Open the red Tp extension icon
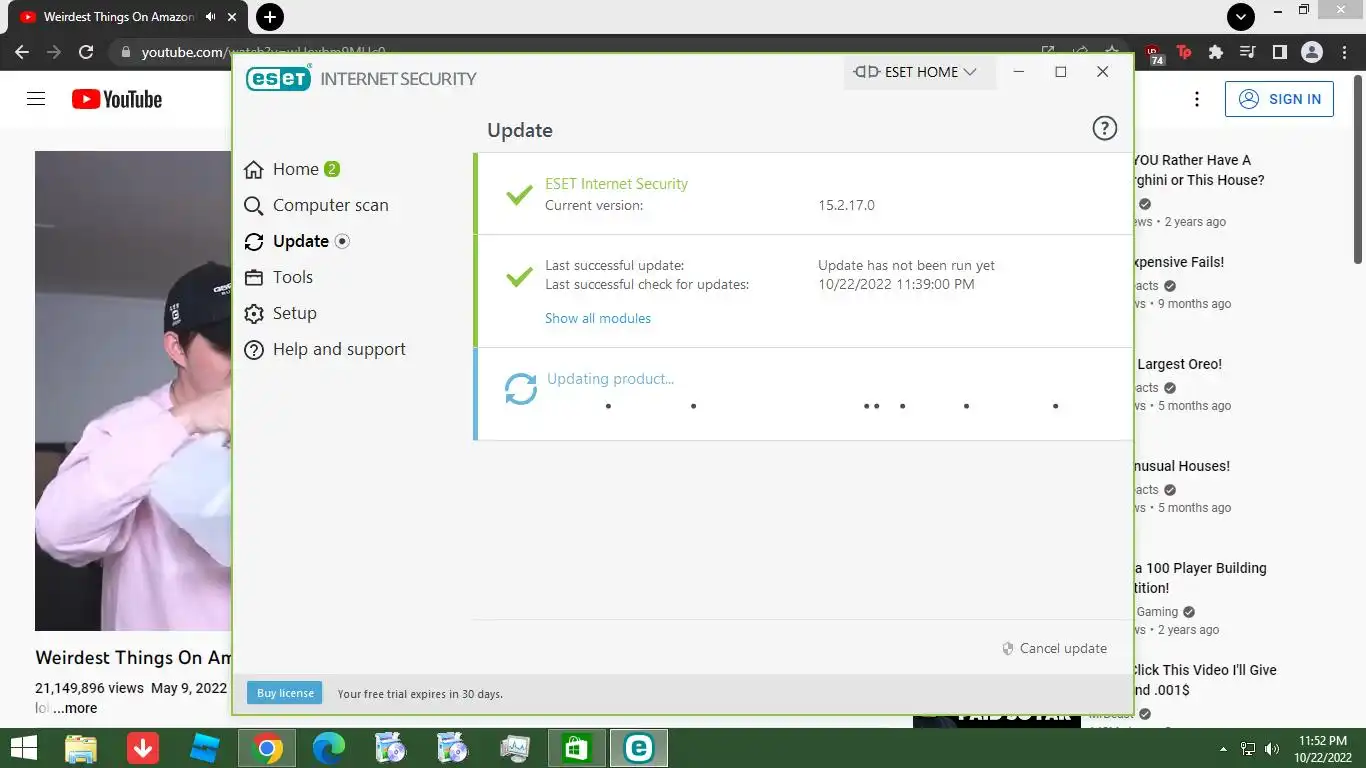This screenshot has height=768, width=1366. click(1184, 52)
